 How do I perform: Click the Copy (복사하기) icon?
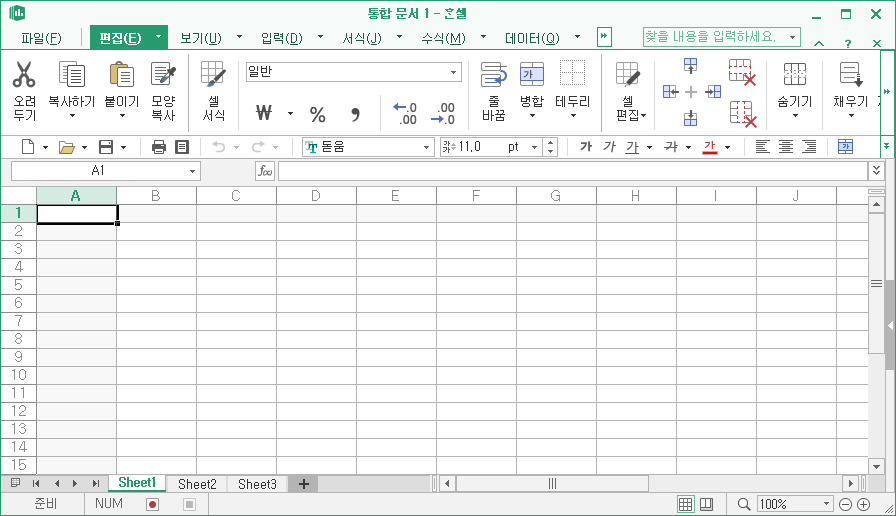click(72, 75)
